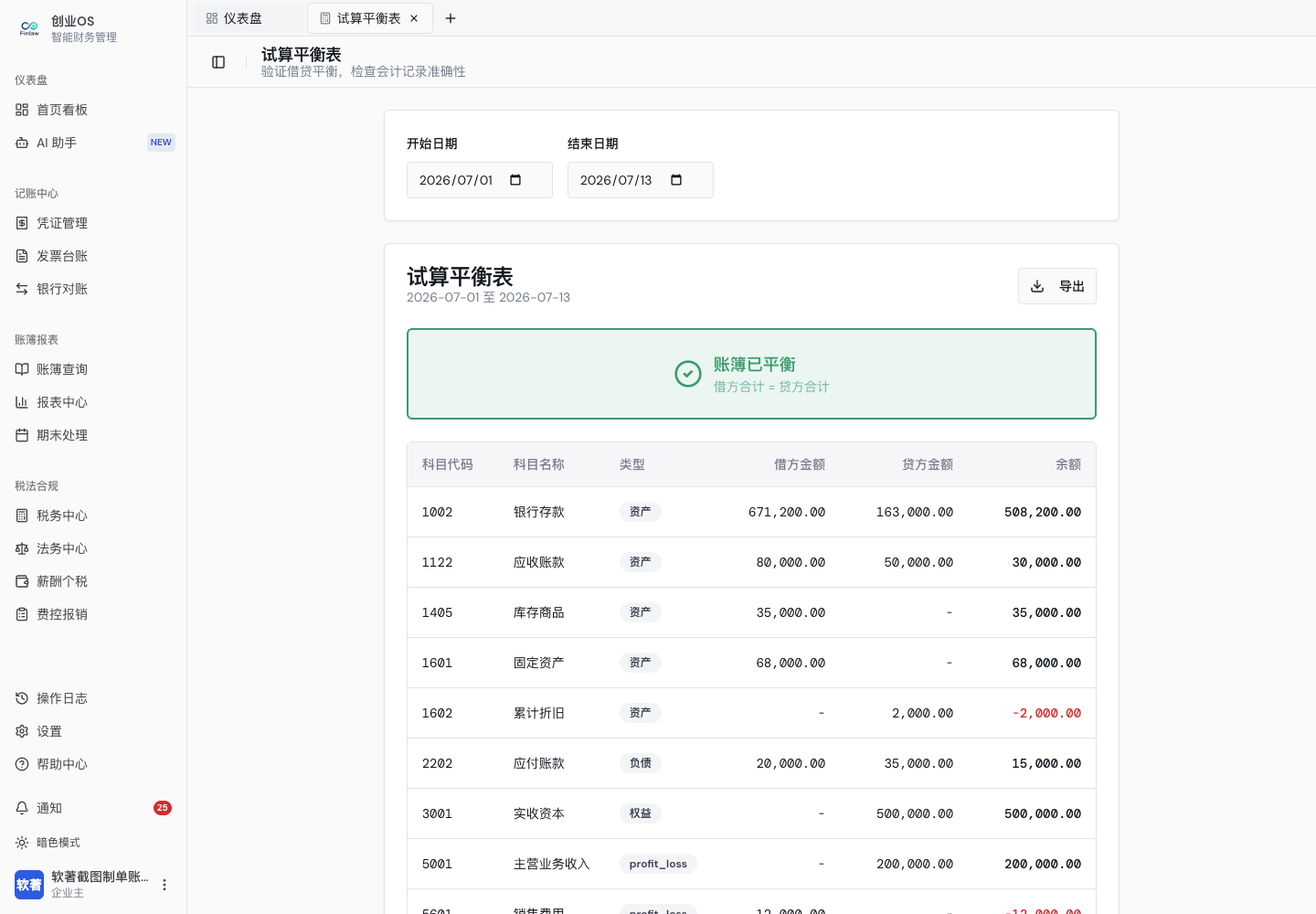
Task: Open 费控报销 menu item
Action: tap(93, 614)
